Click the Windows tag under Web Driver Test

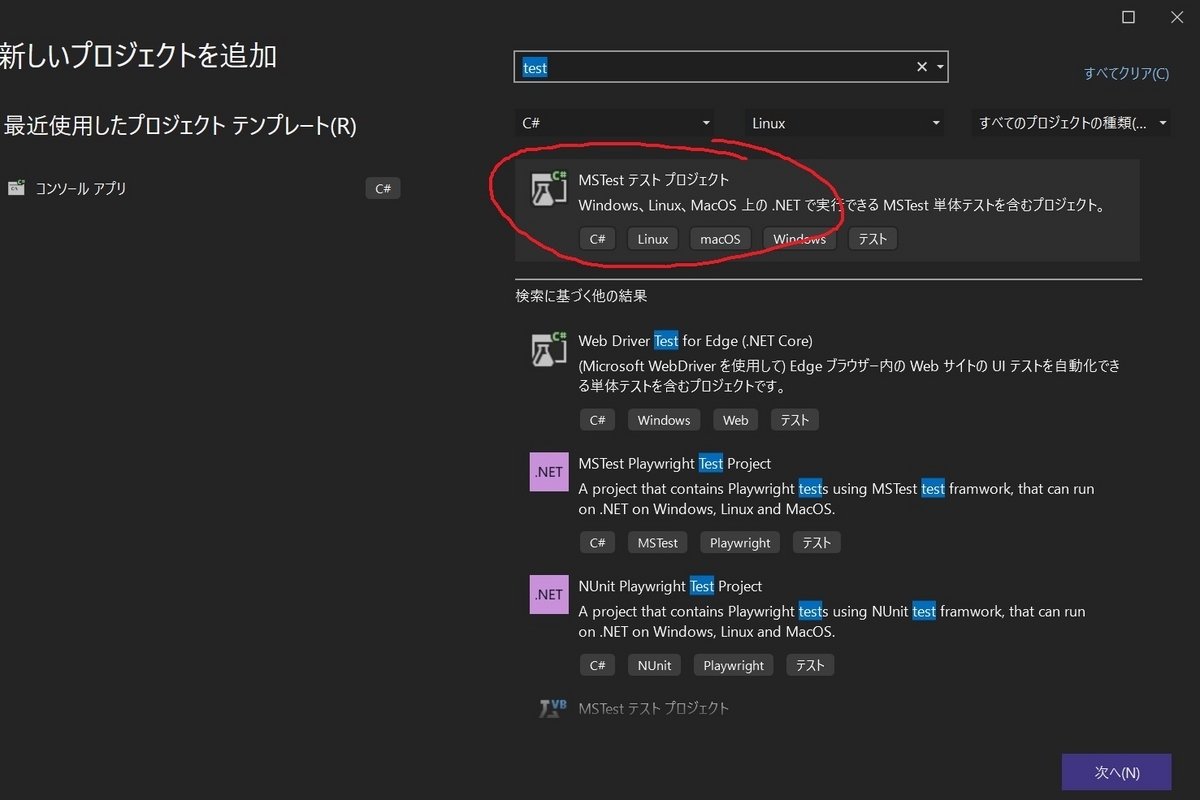tap(664, 420)
